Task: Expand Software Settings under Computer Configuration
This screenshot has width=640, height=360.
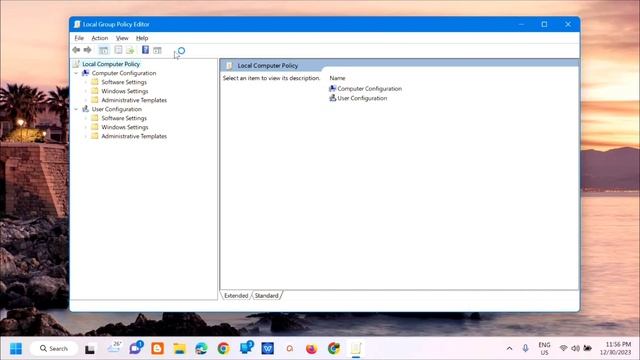Action: point(86,82)
